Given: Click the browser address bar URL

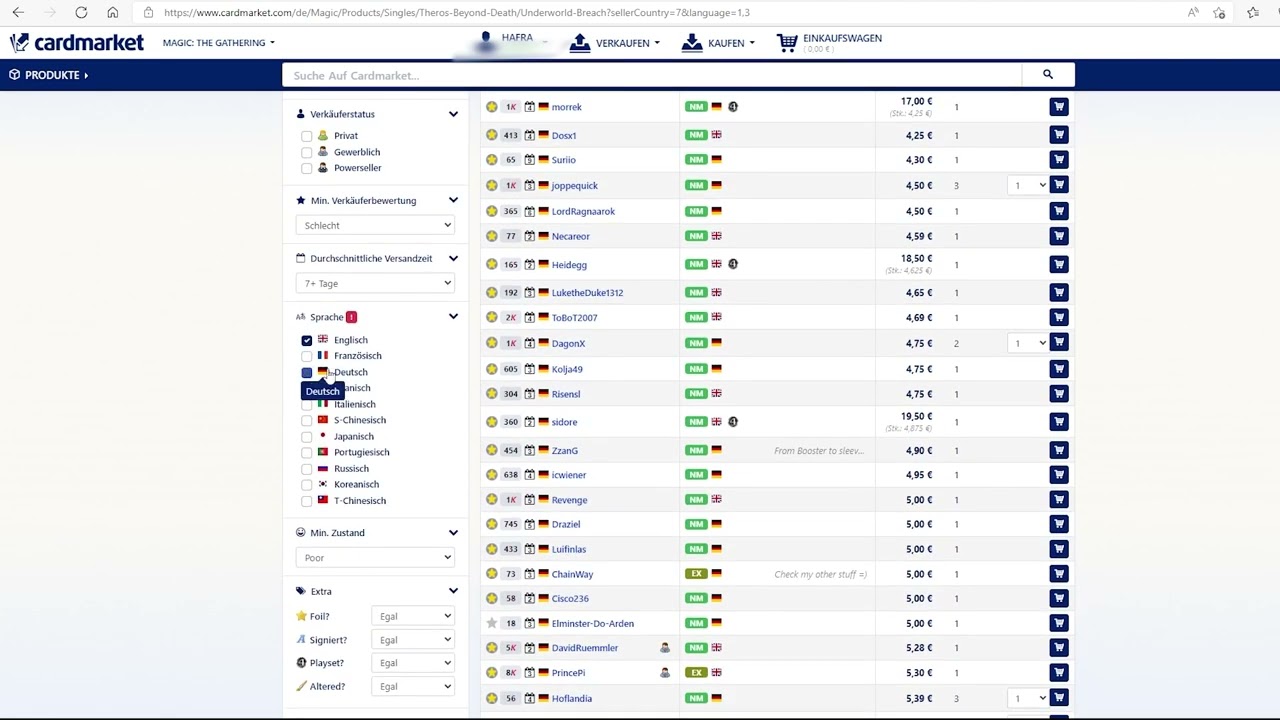Looking at the screenshot, I should [457, 12].
